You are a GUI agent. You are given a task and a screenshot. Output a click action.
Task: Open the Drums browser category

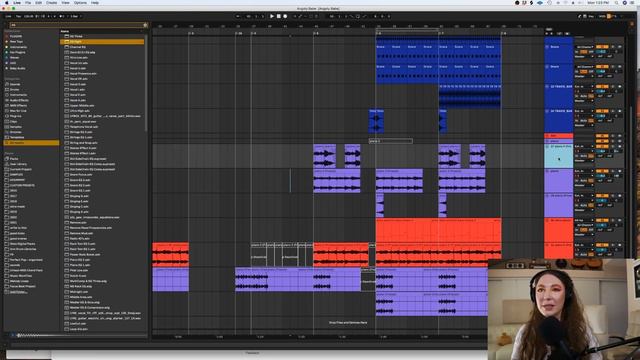tap(15, 89)
